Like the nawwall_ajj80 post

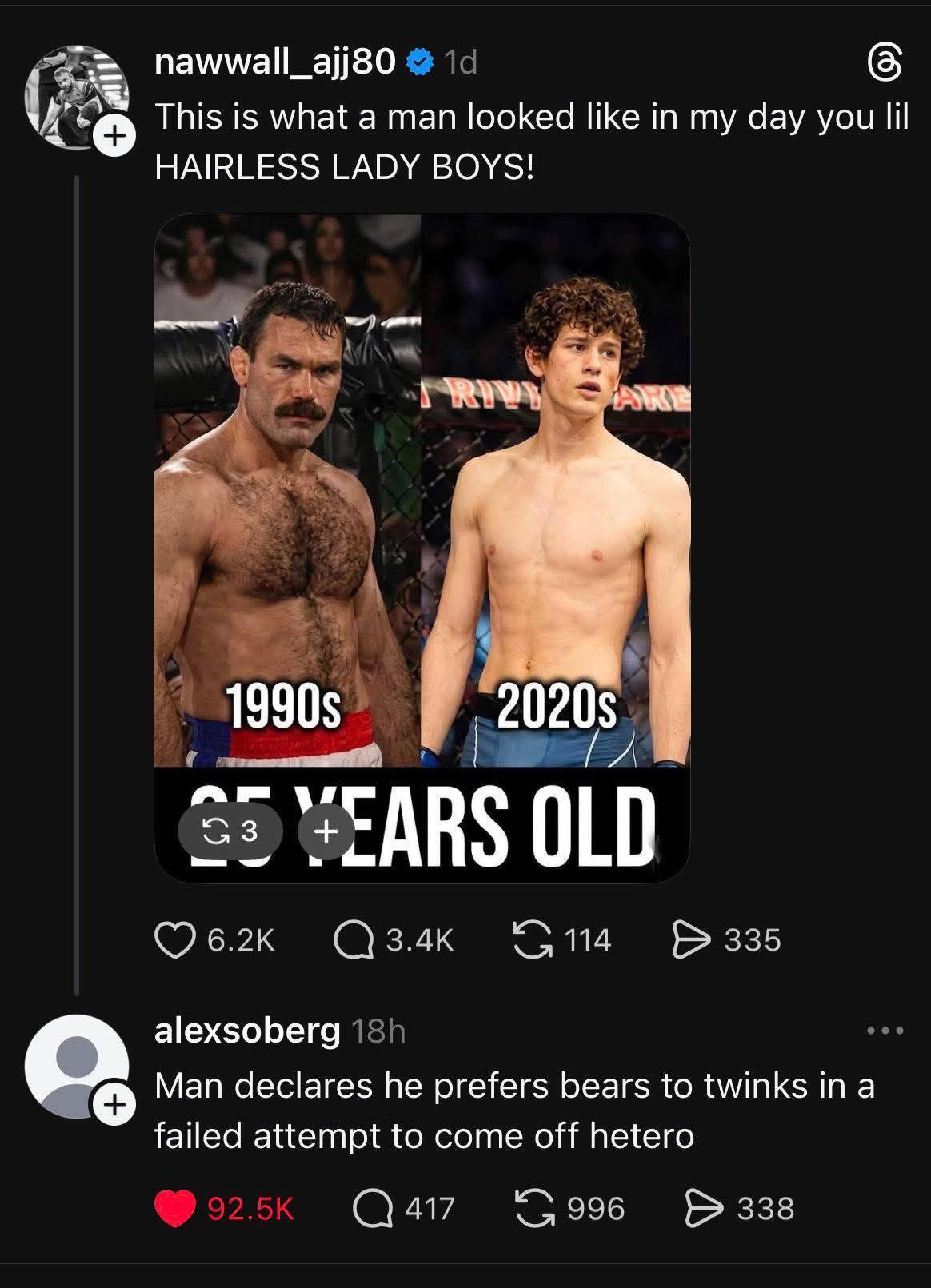tap(175, 940)
